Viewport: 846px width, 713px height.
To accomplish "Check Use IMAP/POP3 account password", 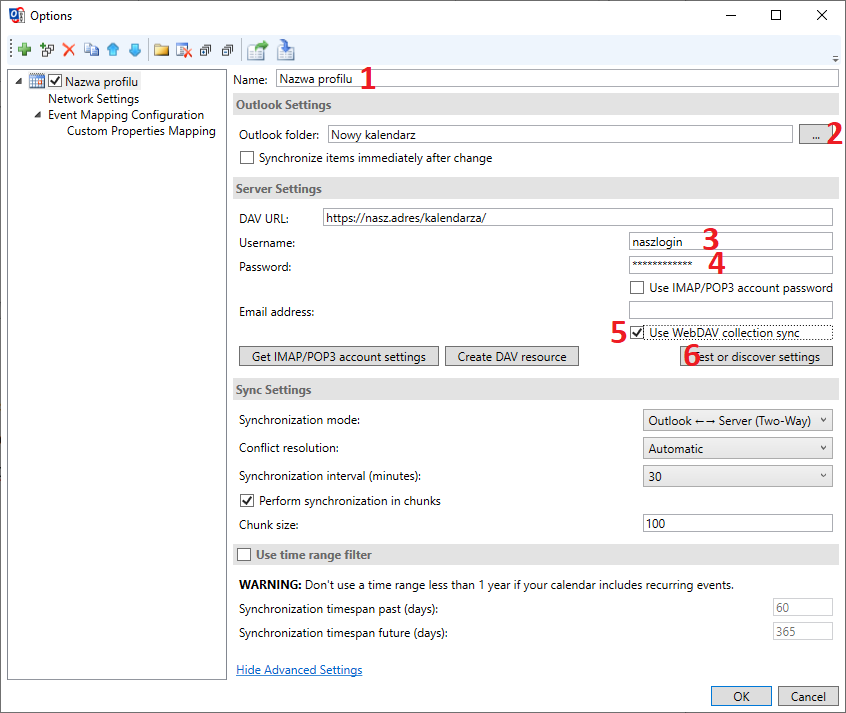I will pos(637,288).
